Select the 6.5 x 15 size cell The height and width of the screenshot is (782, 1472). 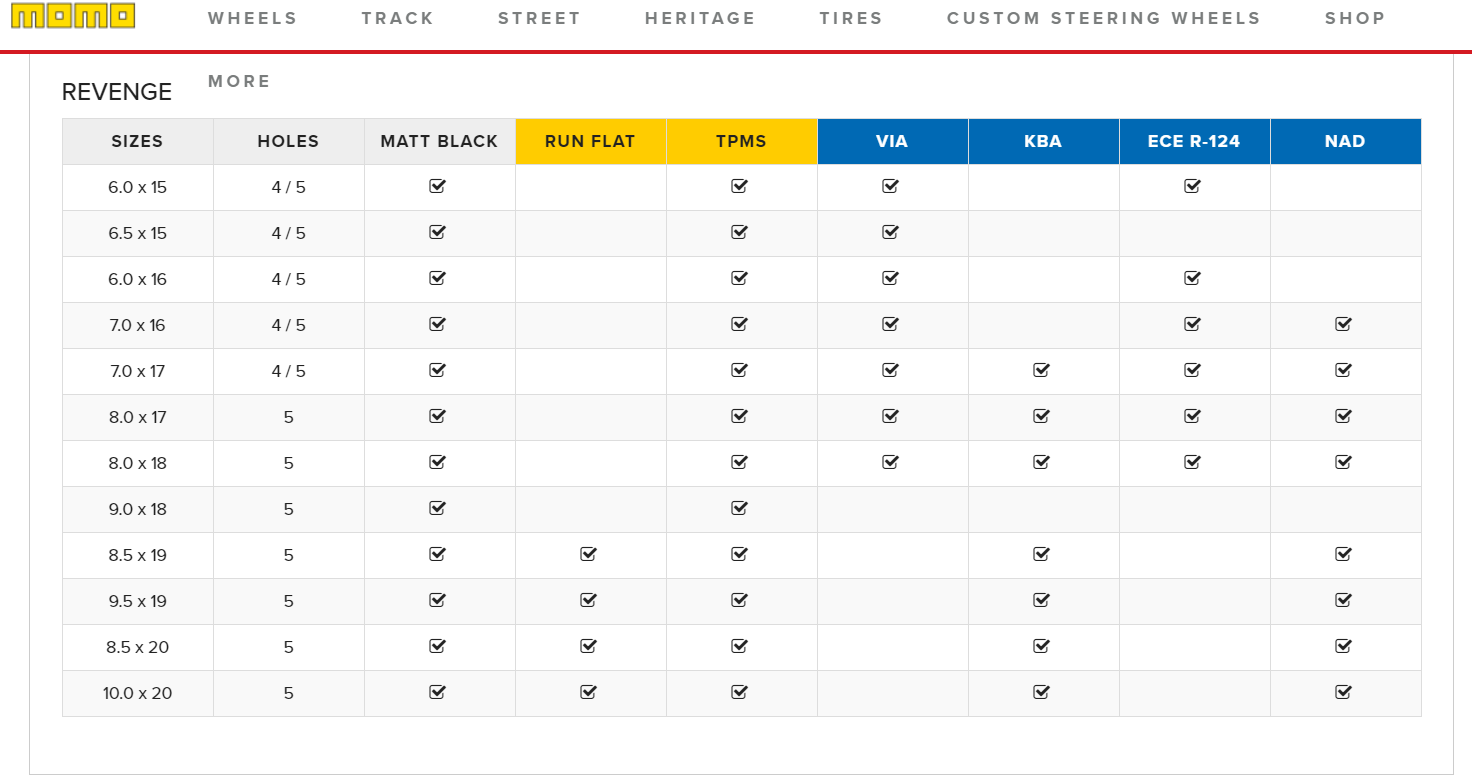click(x=138, y=233)
